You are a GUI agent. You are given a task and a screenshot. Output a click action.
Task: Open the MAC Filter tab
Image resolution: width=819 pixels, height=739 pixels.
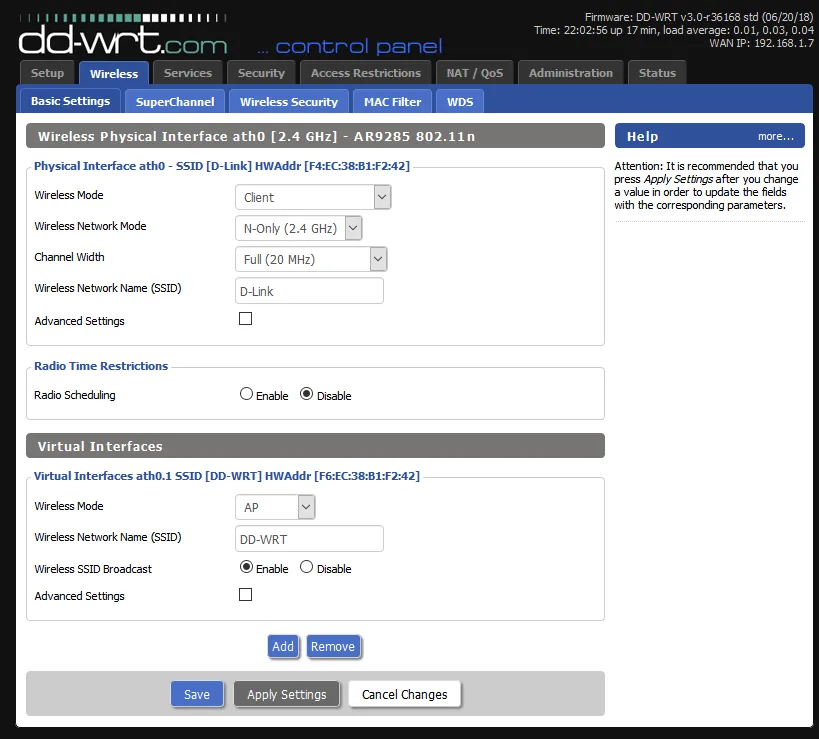tap(392, 101)
